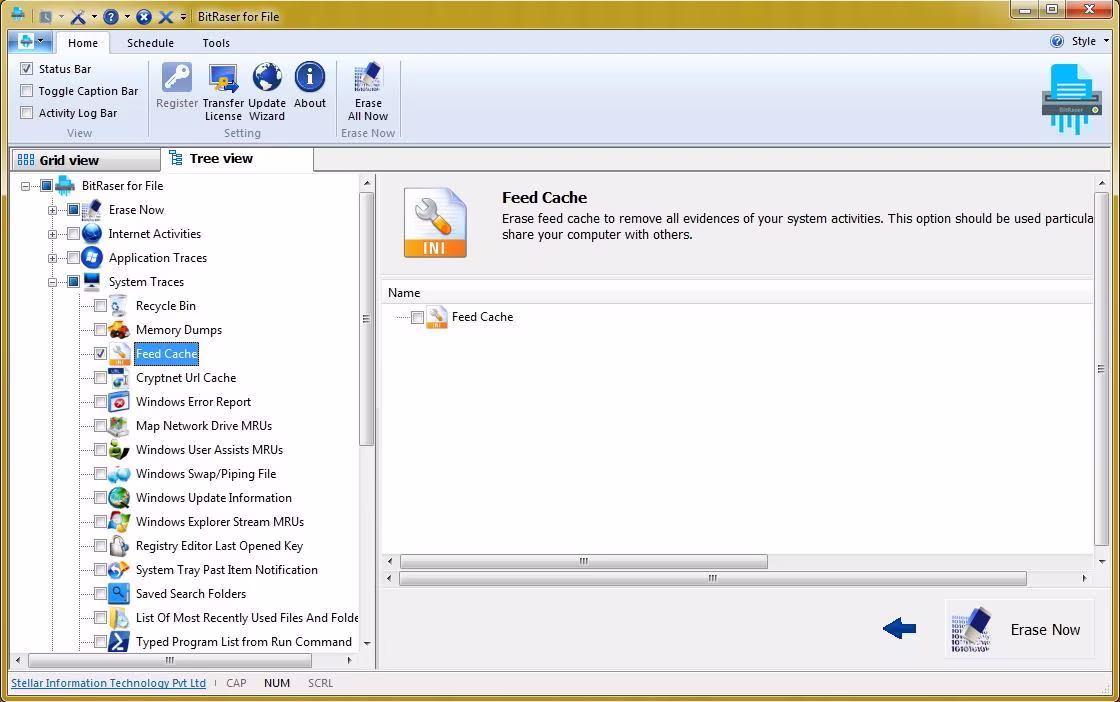Click the Internet Activities globe icon
This screenshot has width=1120, height=702.
(x=91, y=234)
